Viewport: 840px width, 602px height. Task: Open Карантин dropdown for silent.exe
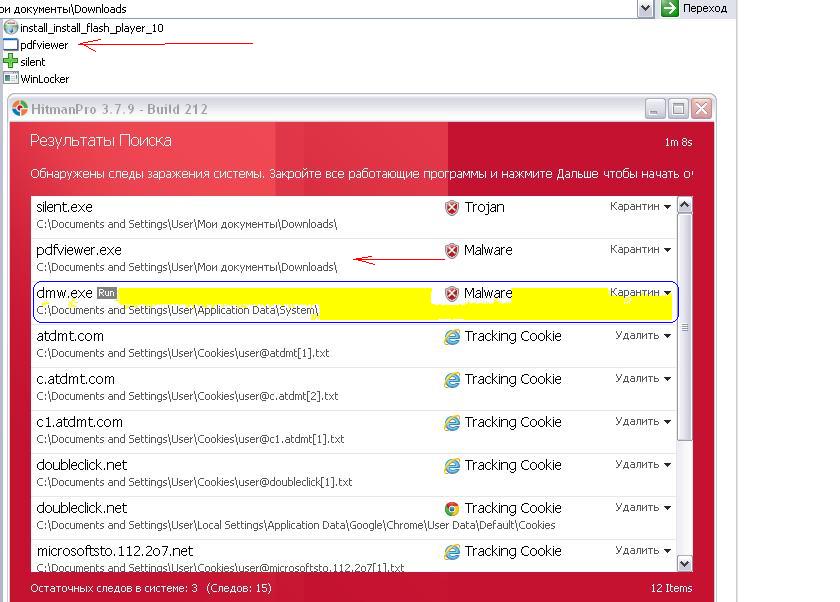click(x=640, y=206)
